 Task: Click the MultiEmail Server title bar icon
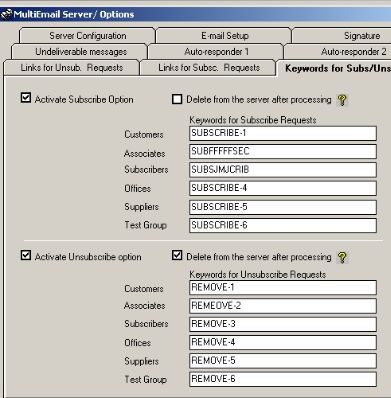coord(6,14)
